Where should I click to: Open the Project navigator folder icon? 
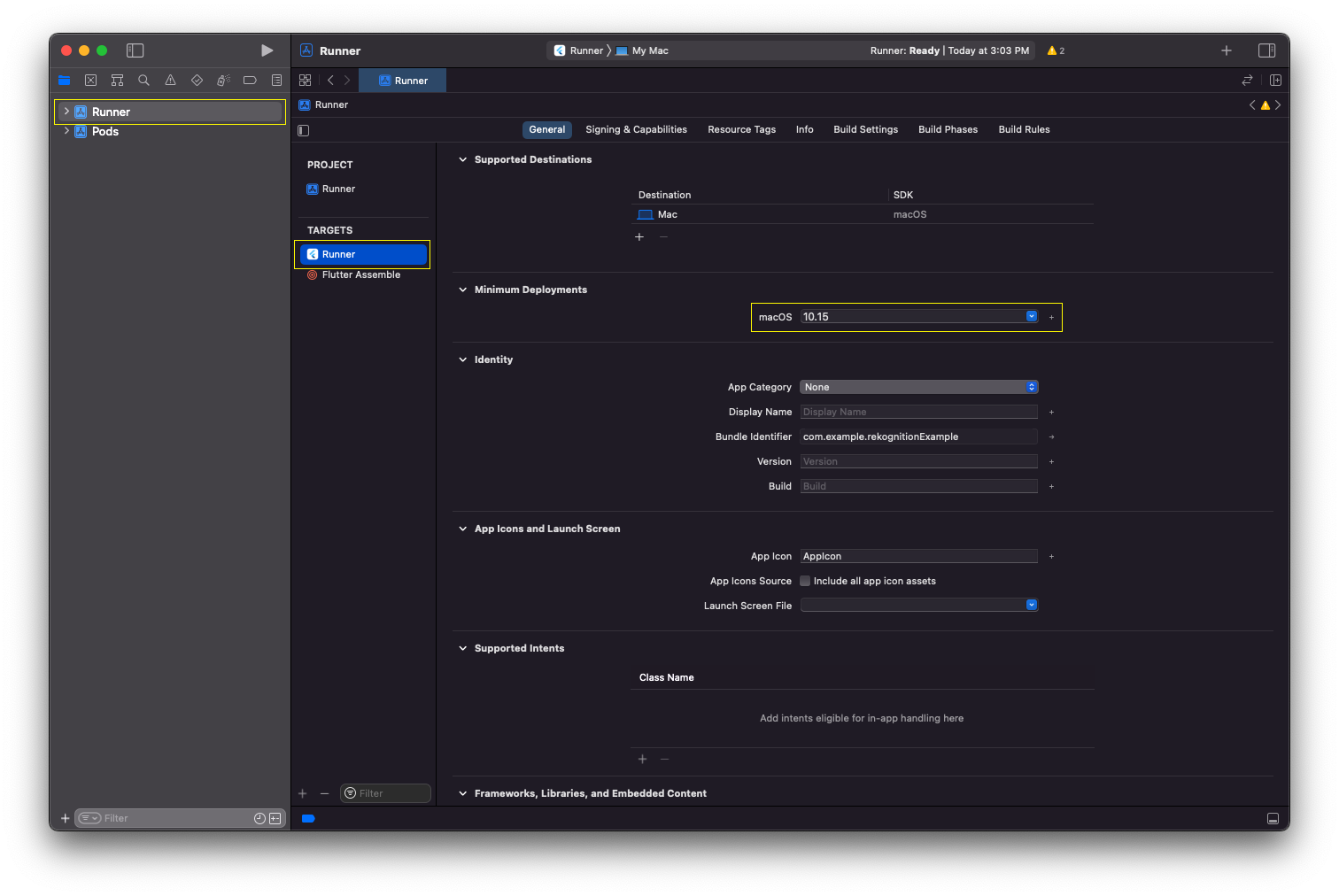64,80
